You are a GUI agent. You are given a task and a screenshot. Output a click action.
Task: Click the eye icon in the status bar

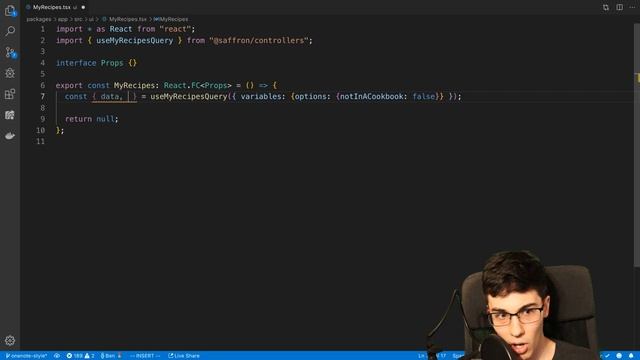point(57,356)
